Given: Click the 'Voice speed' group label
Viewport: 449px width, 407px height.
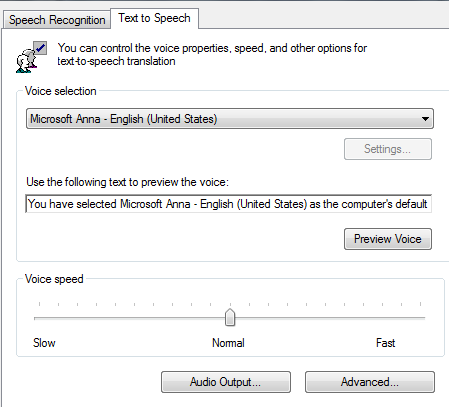Looking at the screenshot, I should point(54,279).
